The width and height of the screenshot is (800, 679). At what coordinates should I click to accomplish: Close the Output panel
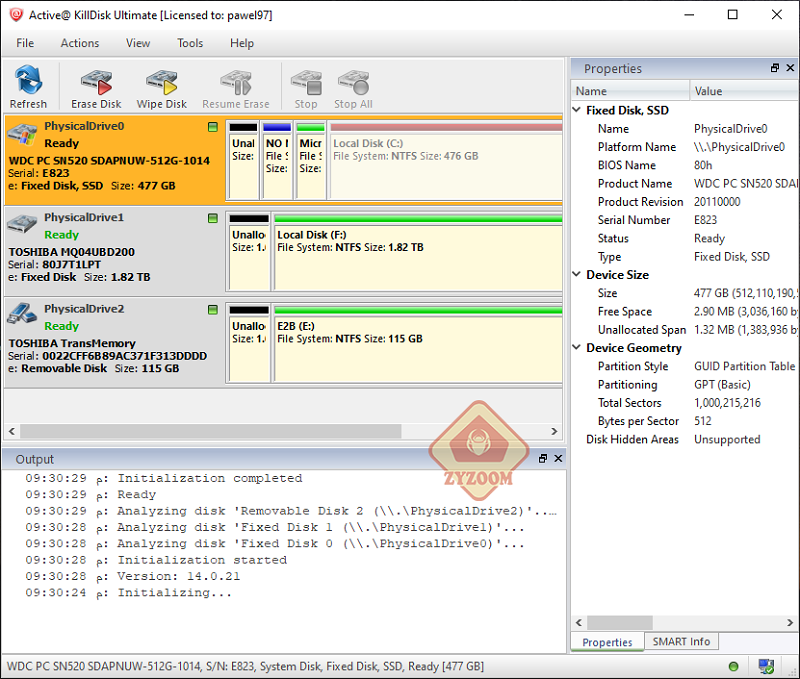[558, 459]
